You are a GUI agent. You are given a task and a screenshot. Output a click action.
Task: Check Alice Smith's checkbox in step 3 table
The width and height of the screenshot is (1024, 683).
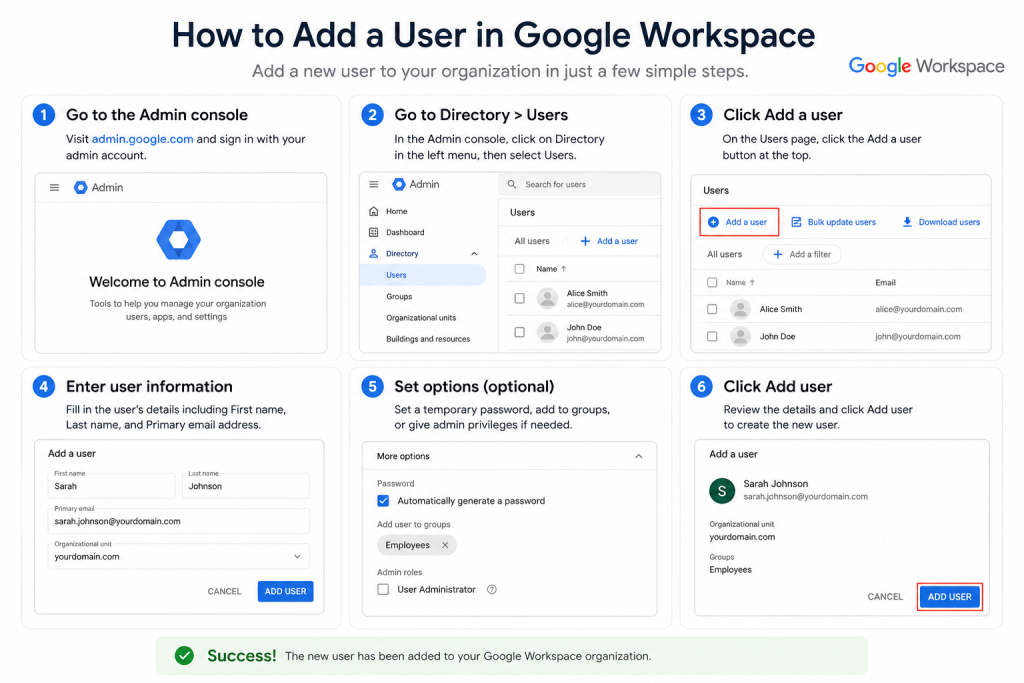coord(712,309)
